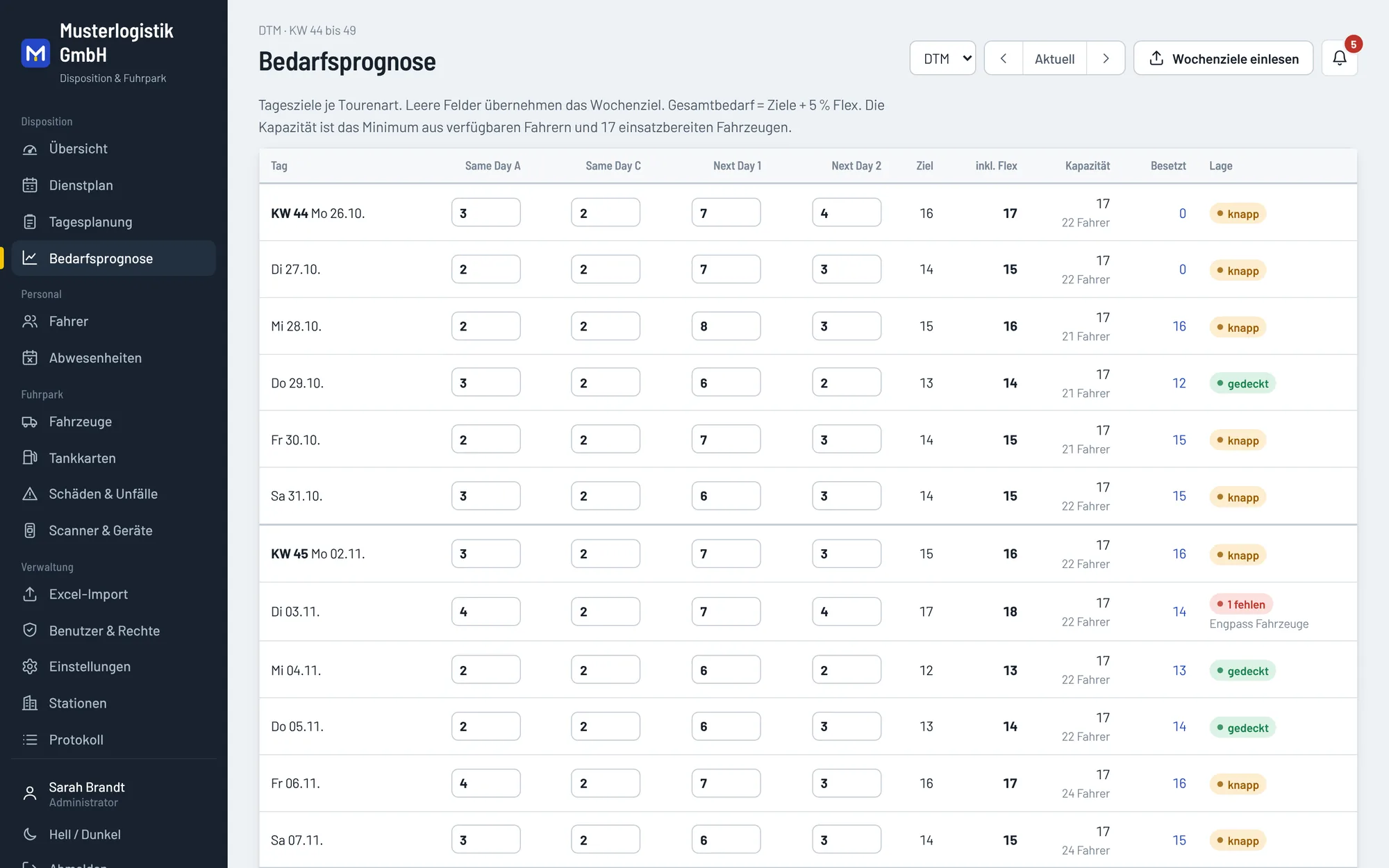Go to previous week with left chevron

pos(1004,58)
